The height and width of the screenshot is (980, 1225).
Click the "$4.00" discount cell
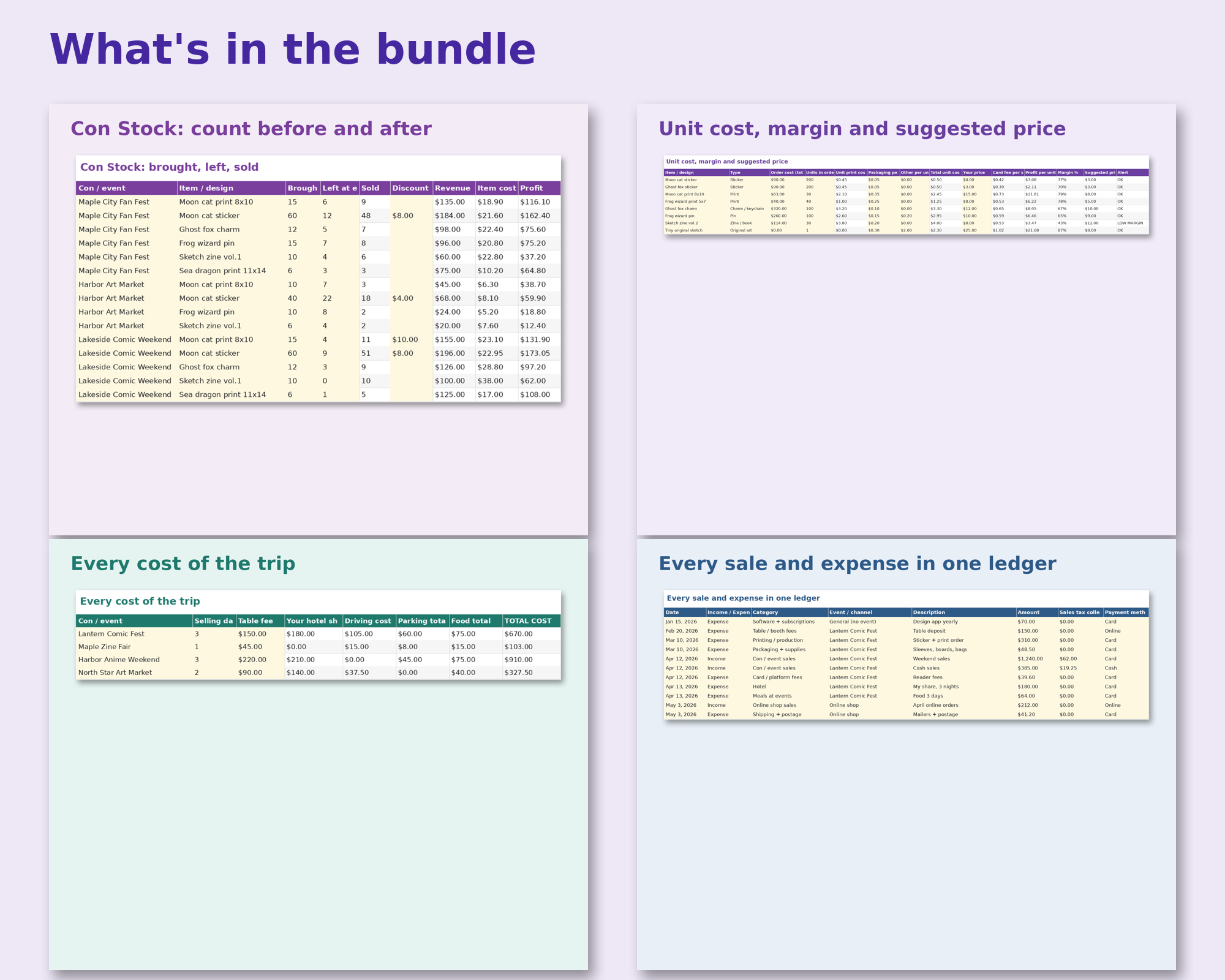(x=411, y=298)
